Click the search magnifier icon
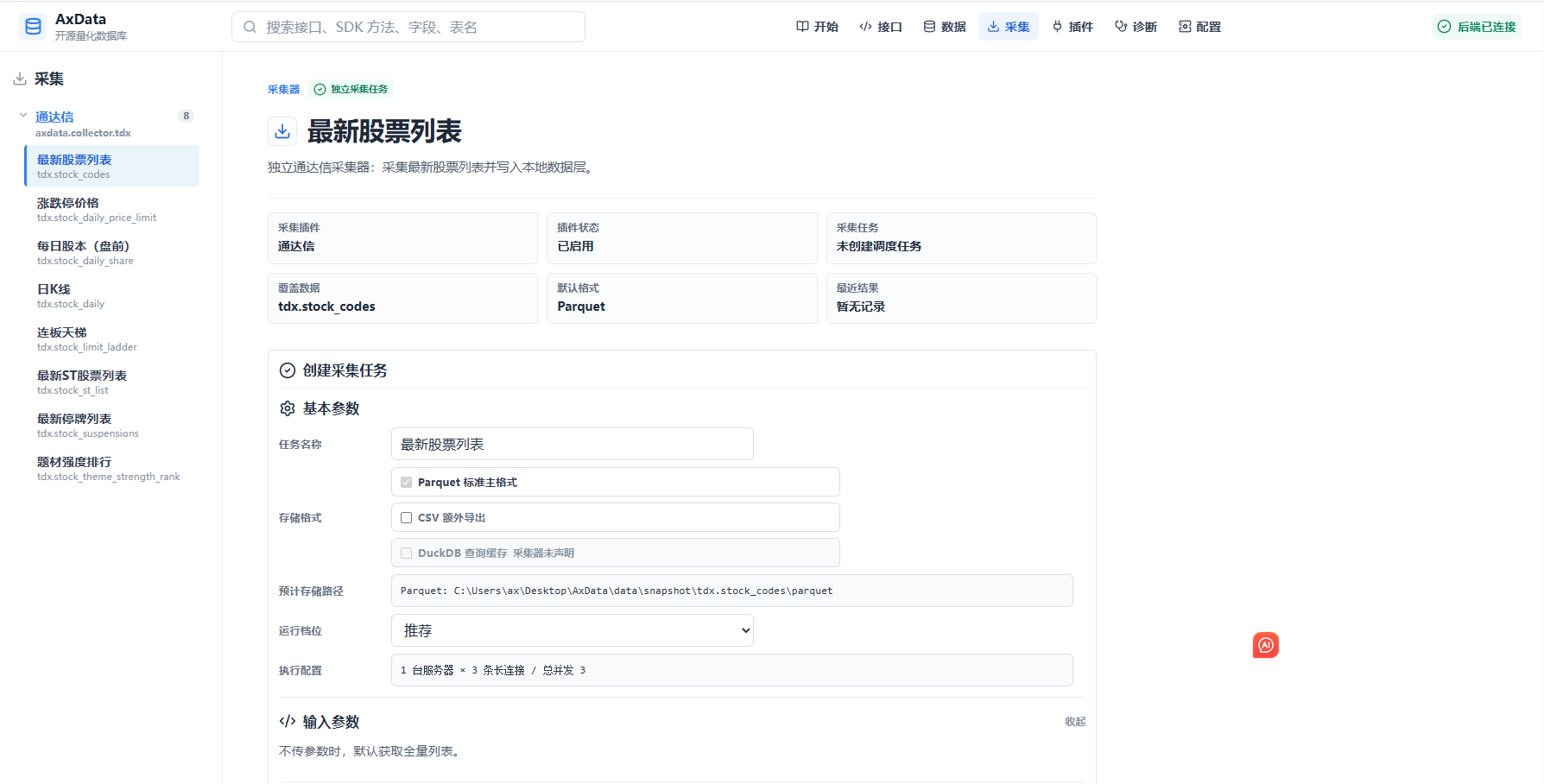 tap(250, 27)
